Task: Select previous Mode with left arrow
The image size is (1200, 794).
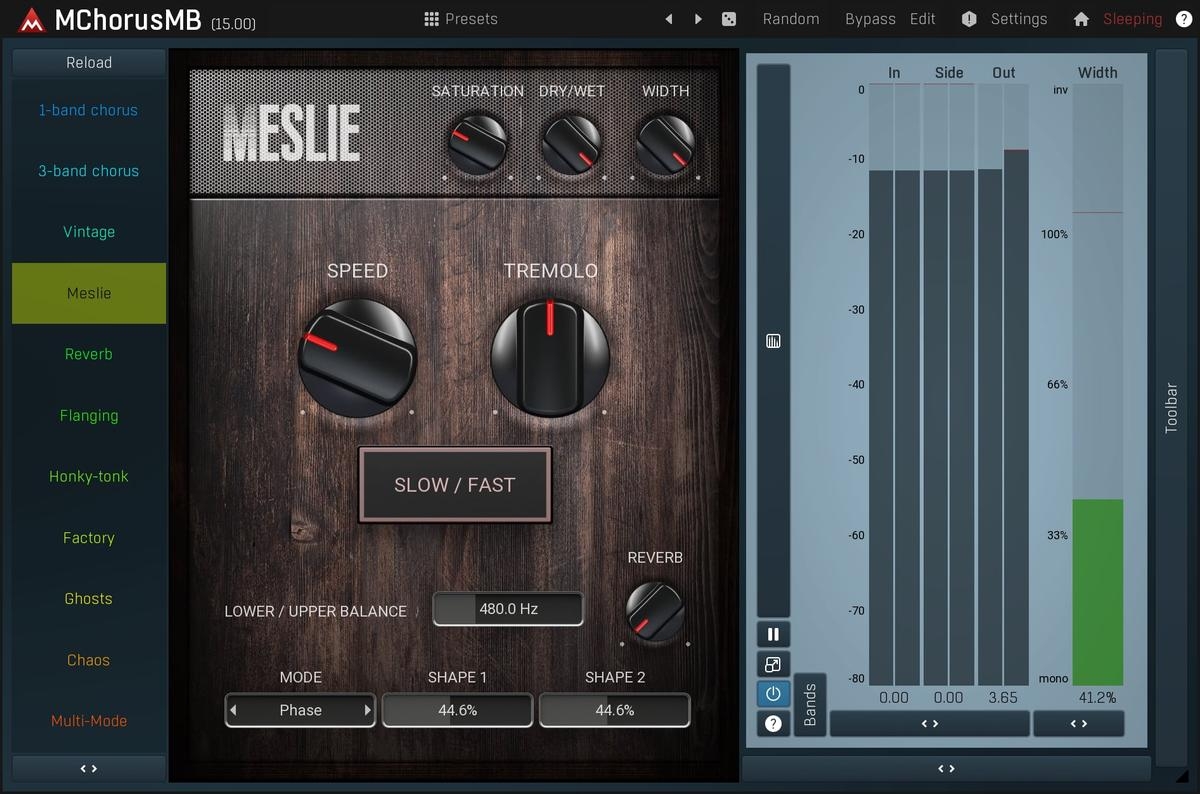Action: pyautogui.click(x=234, y=711)
